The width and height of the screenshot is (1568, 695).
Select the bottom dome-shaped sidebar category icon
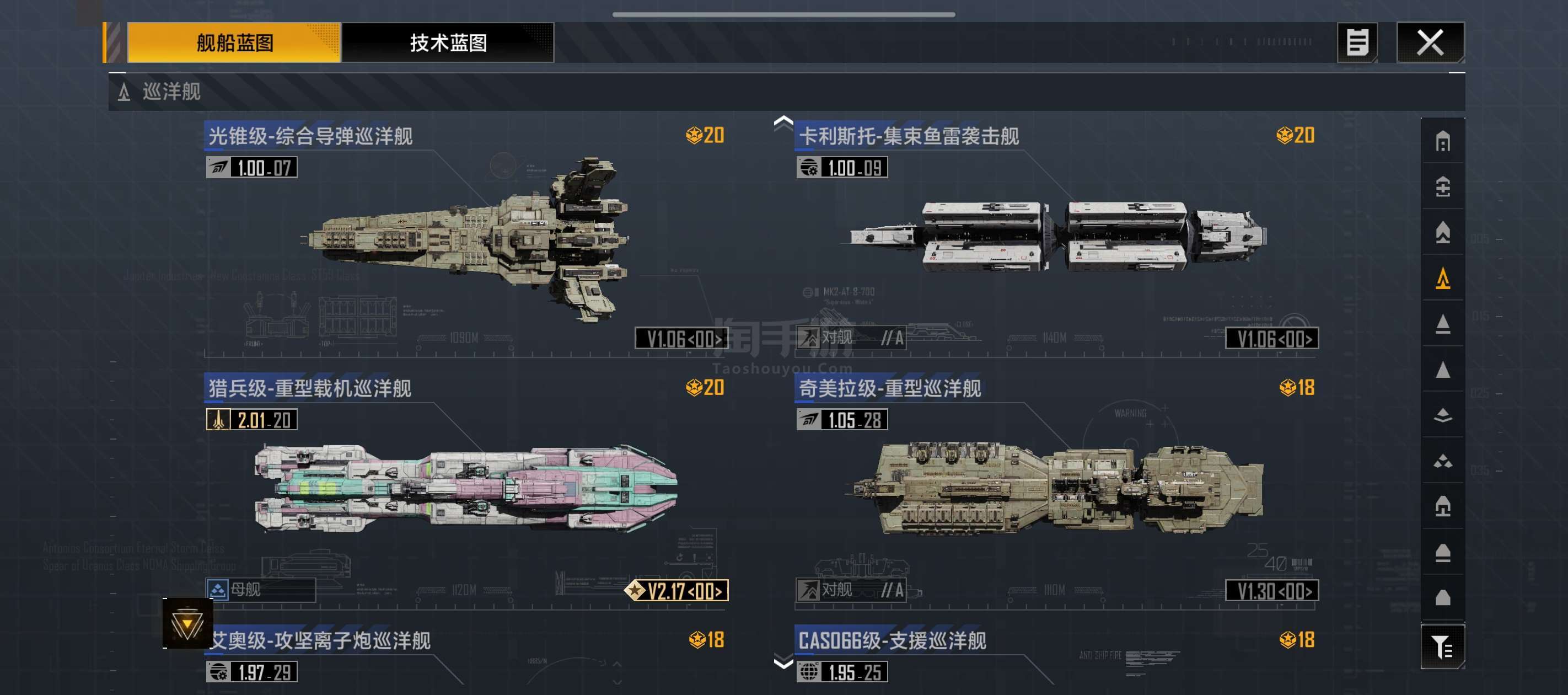point(1443,597)
